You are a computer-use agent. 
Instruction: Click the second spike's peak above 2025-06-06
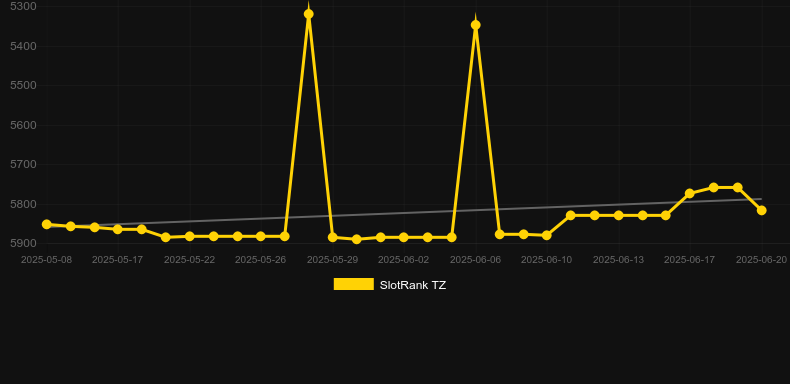point(476,25)
